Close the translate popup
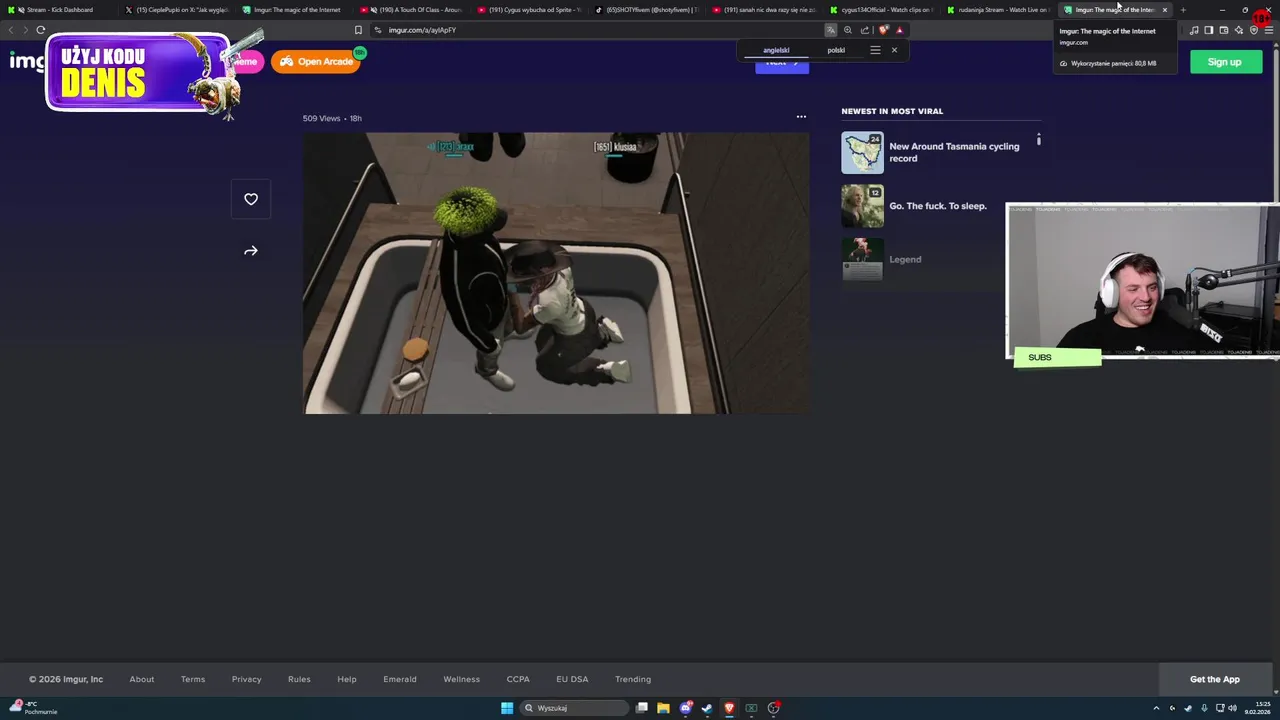1280x720 pixels. point(894,50)
